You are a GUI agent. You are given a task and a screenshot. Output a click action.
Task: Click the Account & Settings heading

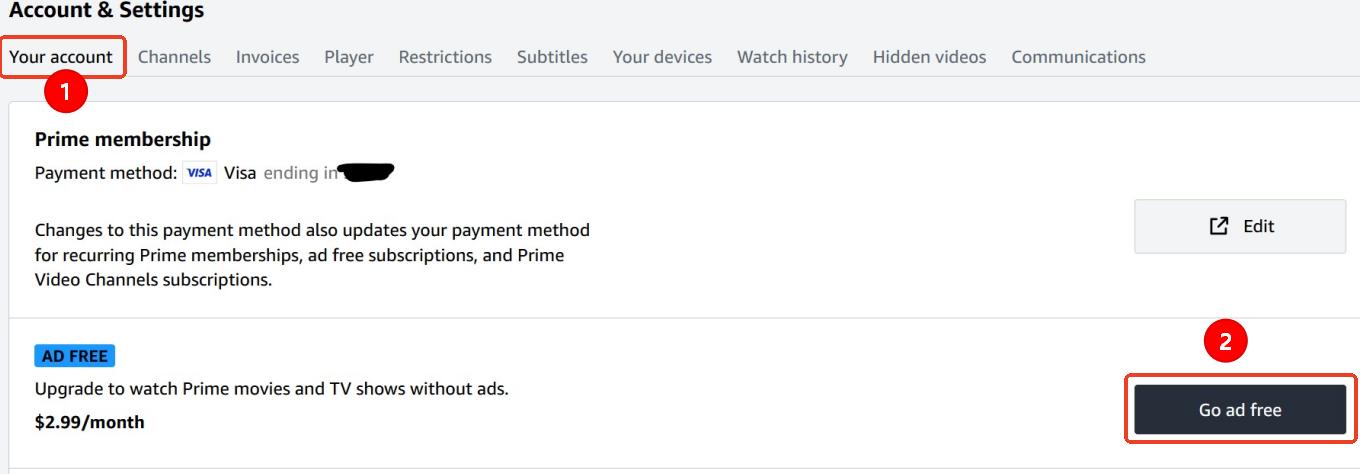coord(106,11)
